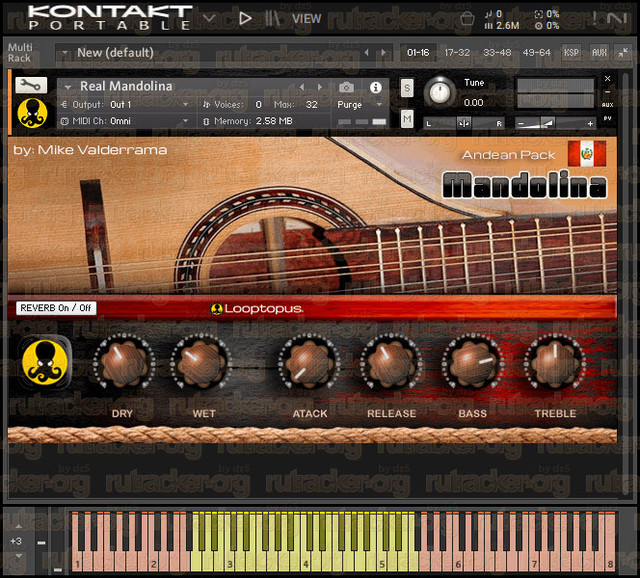Minimize rack view with the arrows icon
Image resolution: width=640 pixels, height=578 pixels.
pos(623,53)
